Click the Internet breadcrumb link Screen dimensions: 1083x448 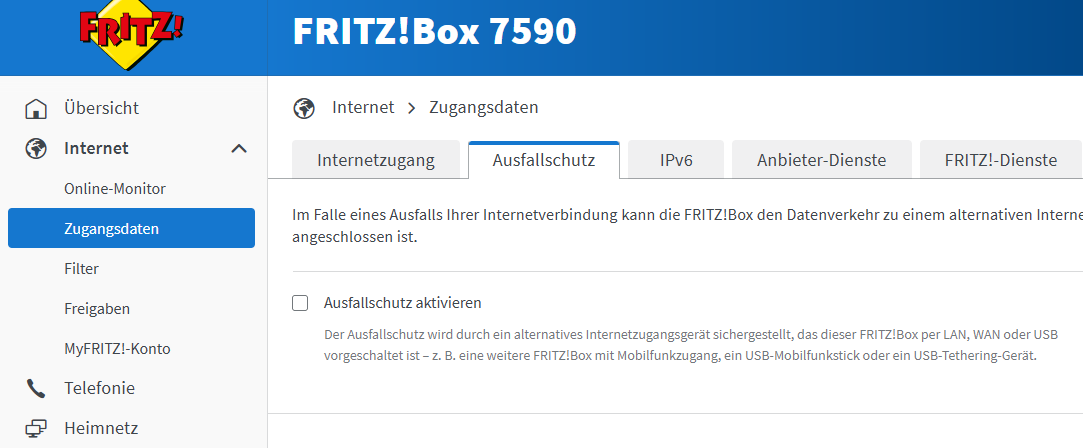pos(363,108)
